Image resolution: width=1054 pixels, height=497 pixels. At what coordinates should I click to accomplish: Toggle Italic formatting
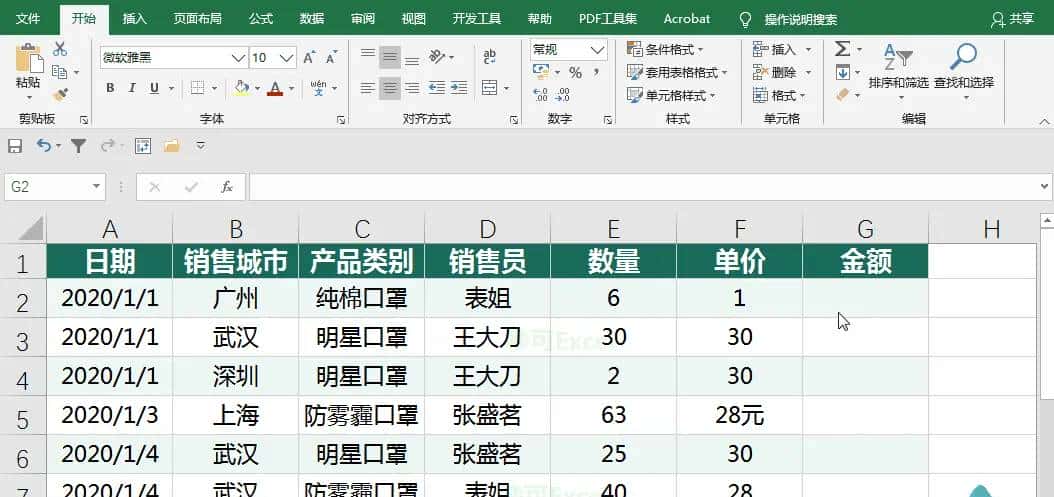point(132,88)
